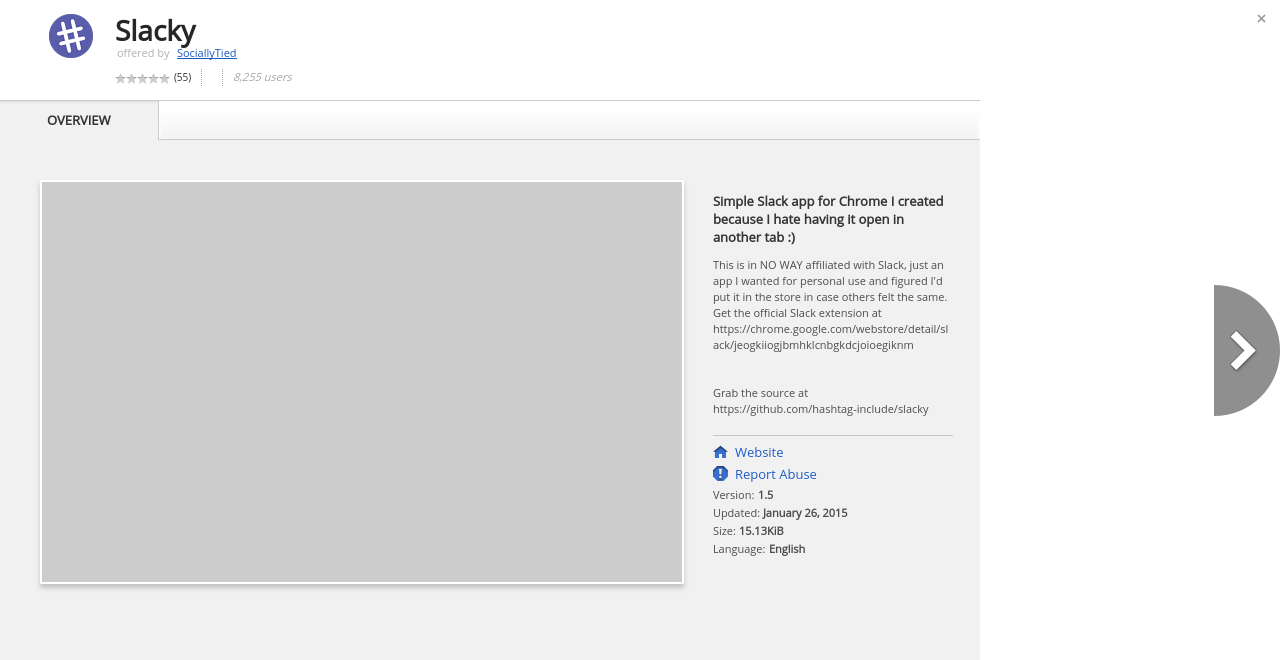Click the Language English text
The height and width of the screenshot is (660, 1280).
(759, 549)
